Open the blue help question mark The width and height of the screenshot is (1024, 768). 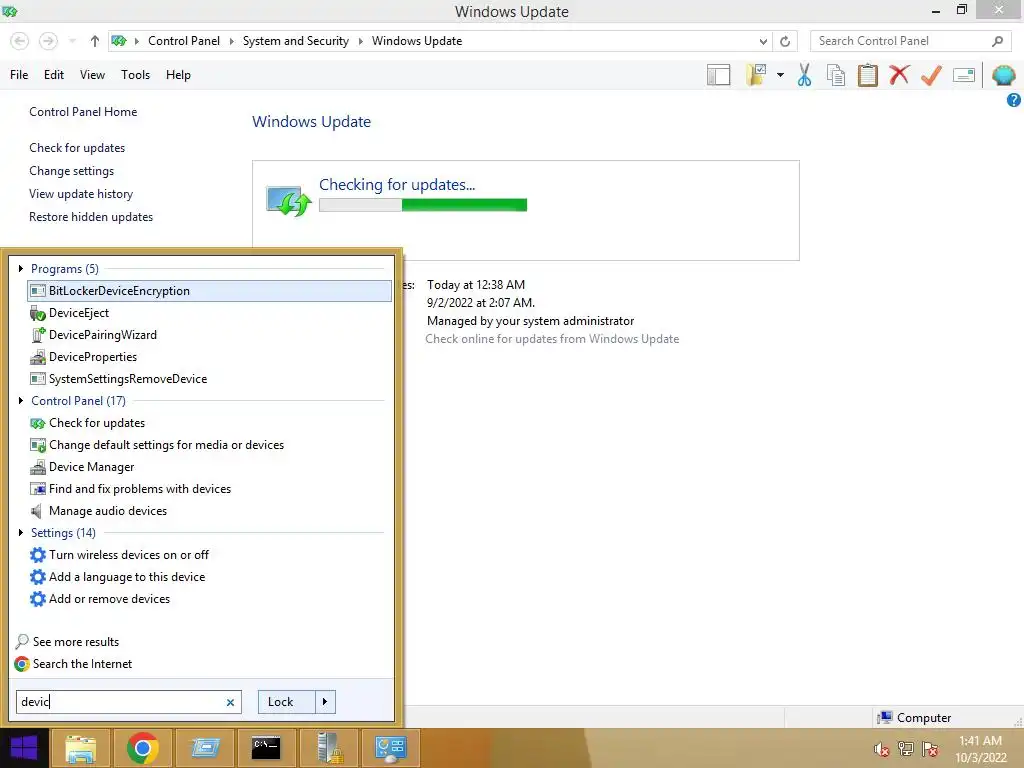point(1014,100)
